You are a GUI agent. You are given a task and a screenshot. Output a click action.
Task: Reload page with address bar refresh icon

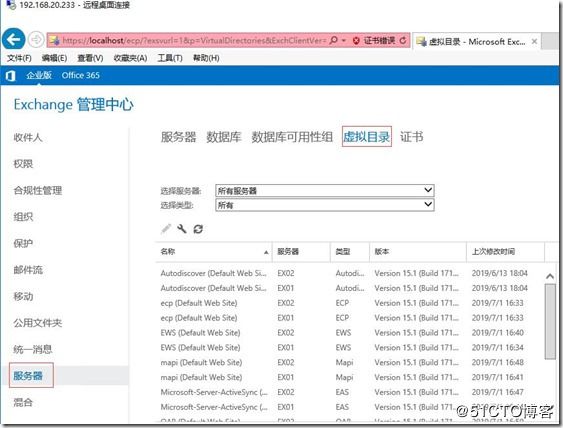click(x=403, y=41)
